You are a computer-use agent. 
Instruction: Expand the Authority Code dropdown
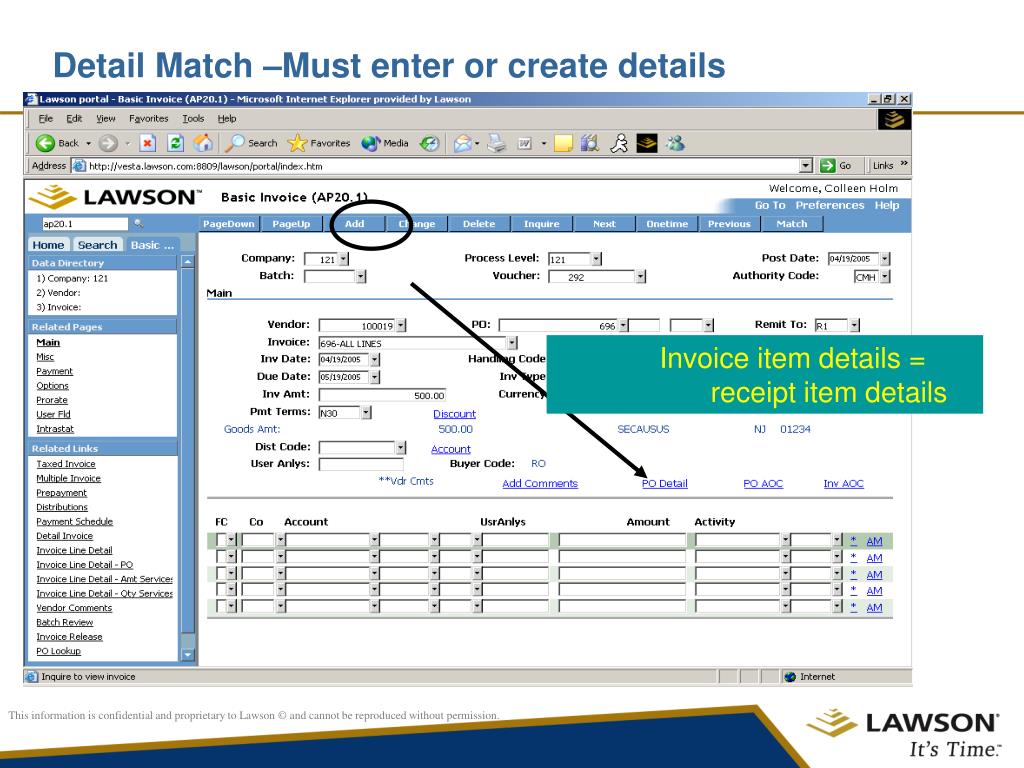[x=885, y=277]
